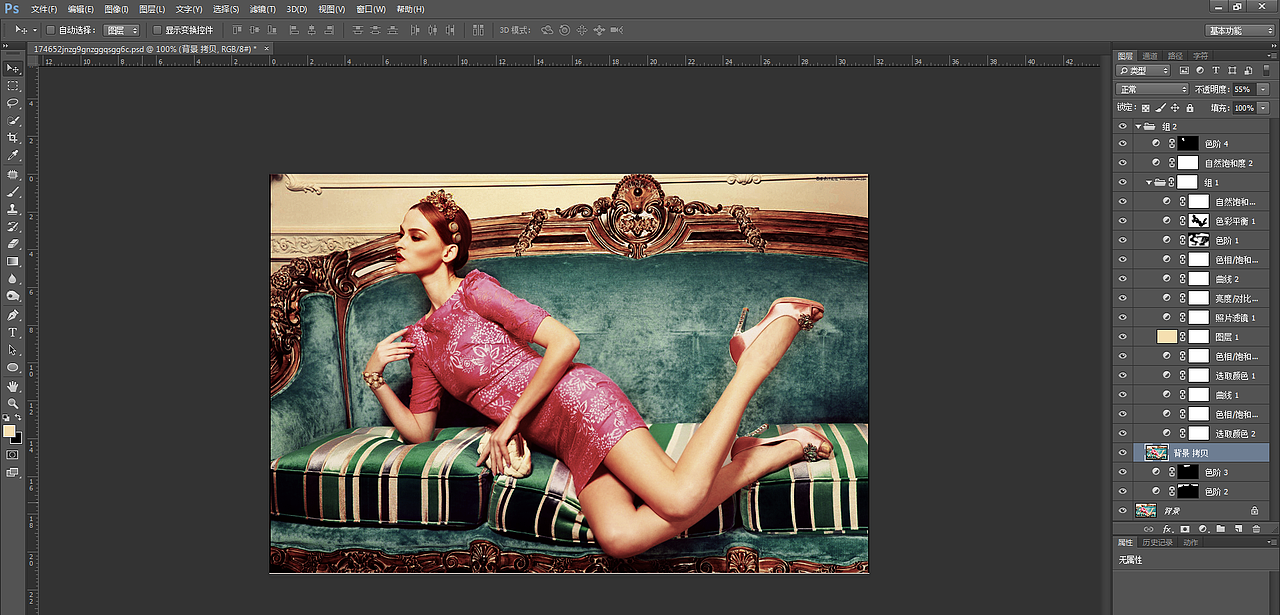1280x615 pixels.
Task: Select the Lasso tool
Action: 13,103
